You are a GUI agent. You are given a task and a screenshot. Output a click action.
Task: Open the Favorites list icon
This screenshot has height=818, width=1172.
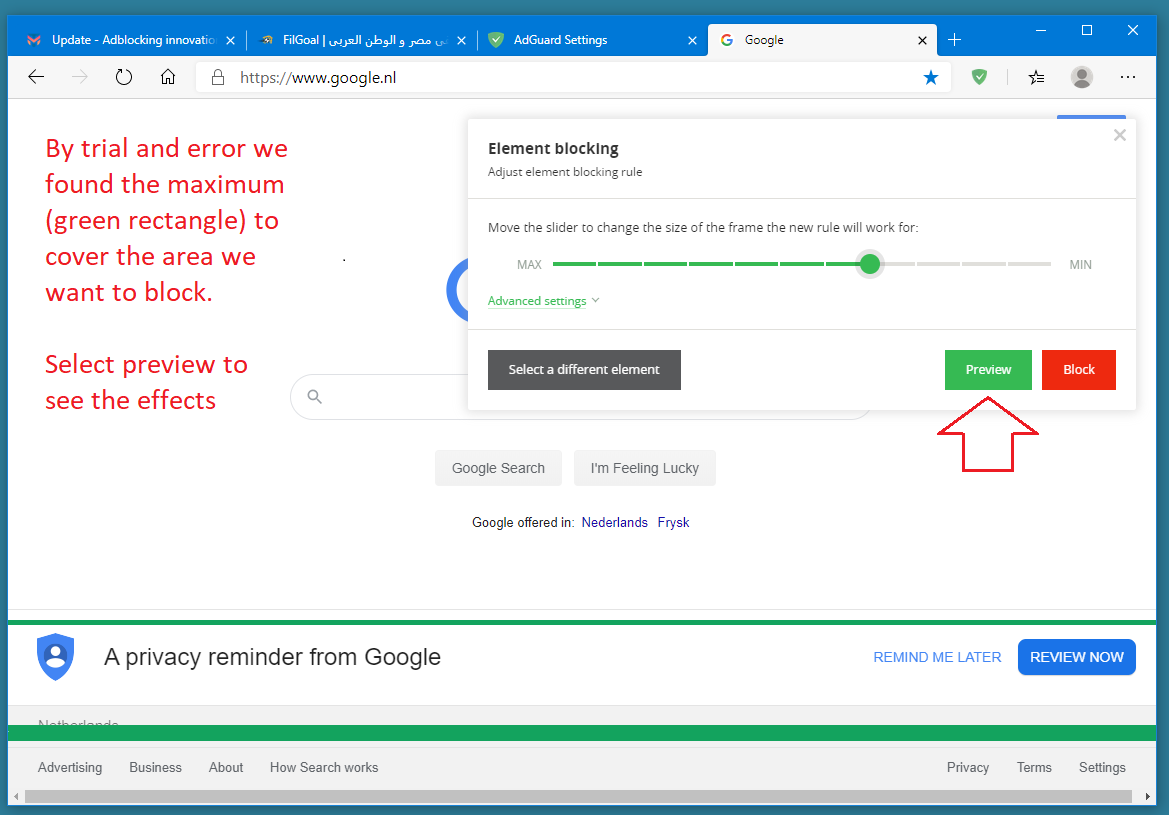coord(1036,77)
